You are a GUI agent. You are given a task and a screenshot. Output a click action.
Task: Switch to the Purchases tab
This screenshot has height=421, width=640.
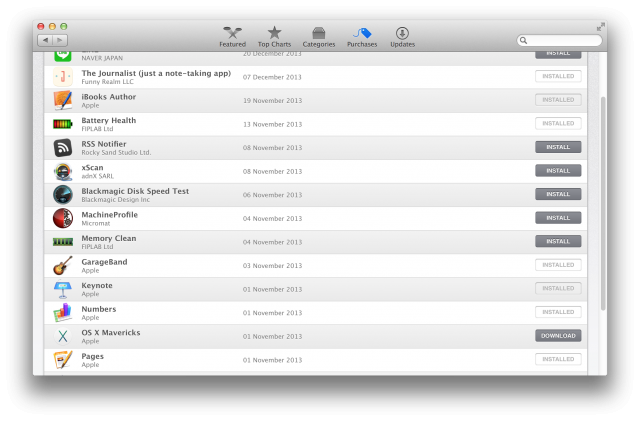[362, 37]
